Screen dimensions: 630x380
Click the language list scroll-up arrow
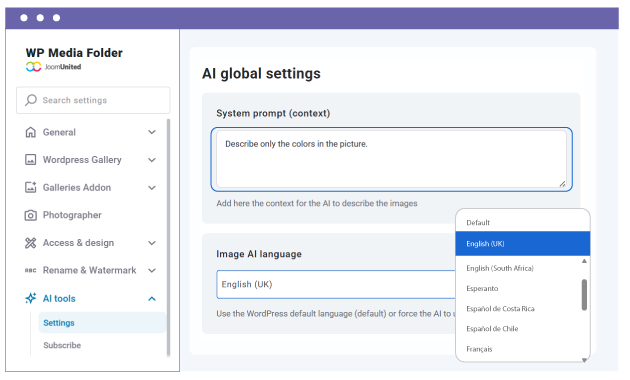(584, 261)
